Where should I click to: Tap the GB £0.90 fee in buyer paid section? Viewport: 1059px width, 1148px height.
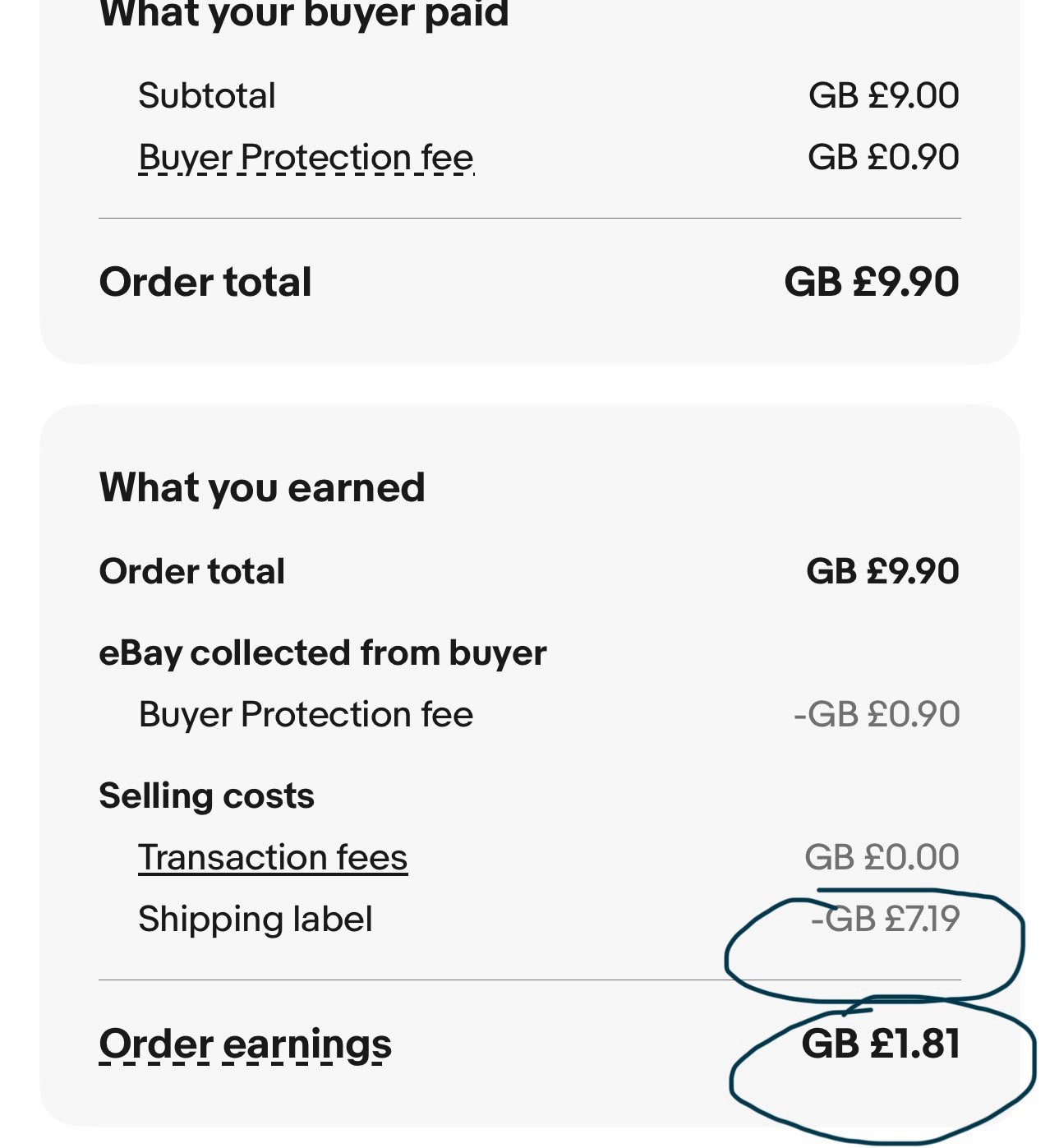(x=883, y=157)
